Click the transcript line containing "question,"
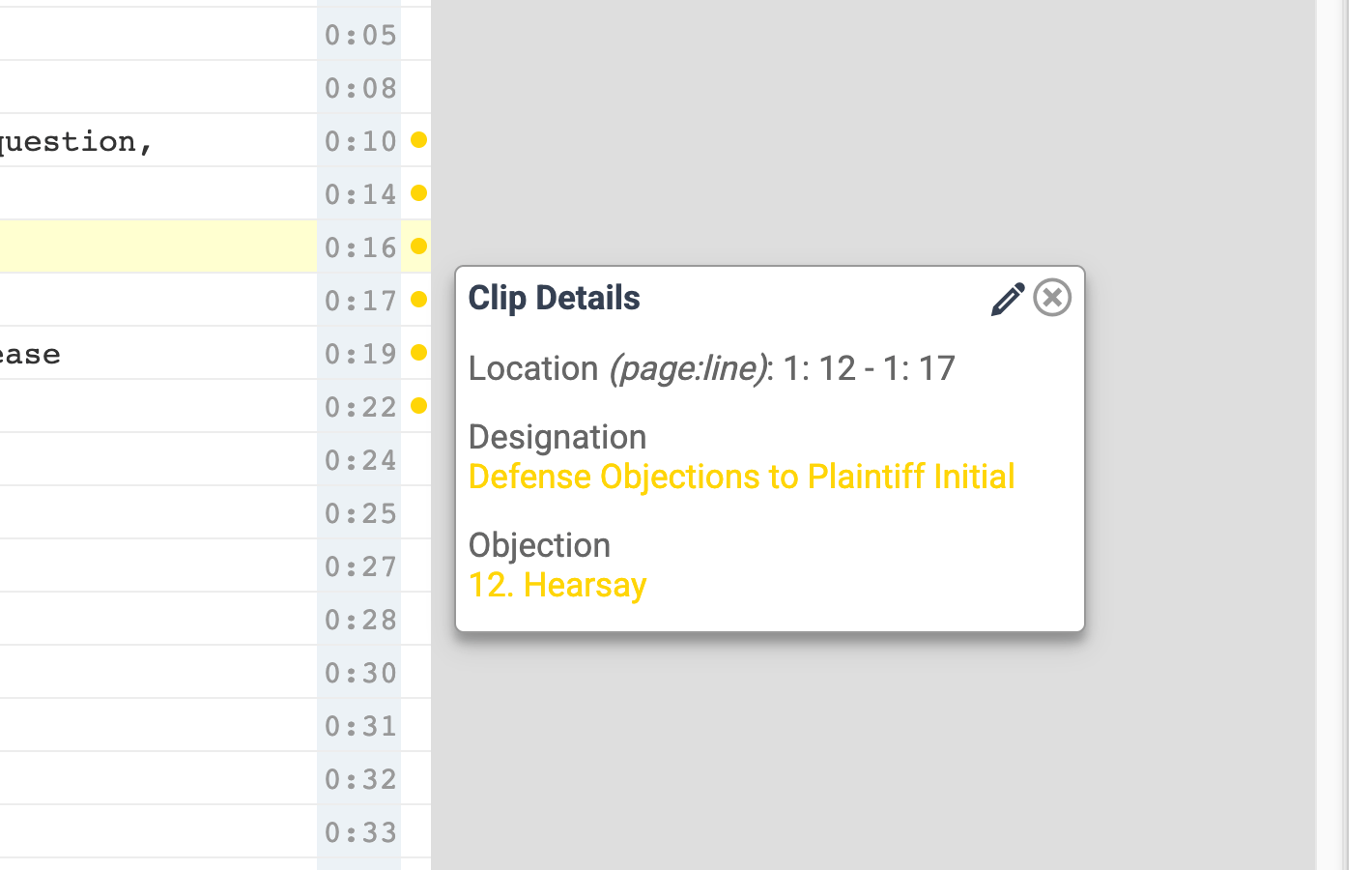The image size is (1372, 870). click(x=77, y=141)
